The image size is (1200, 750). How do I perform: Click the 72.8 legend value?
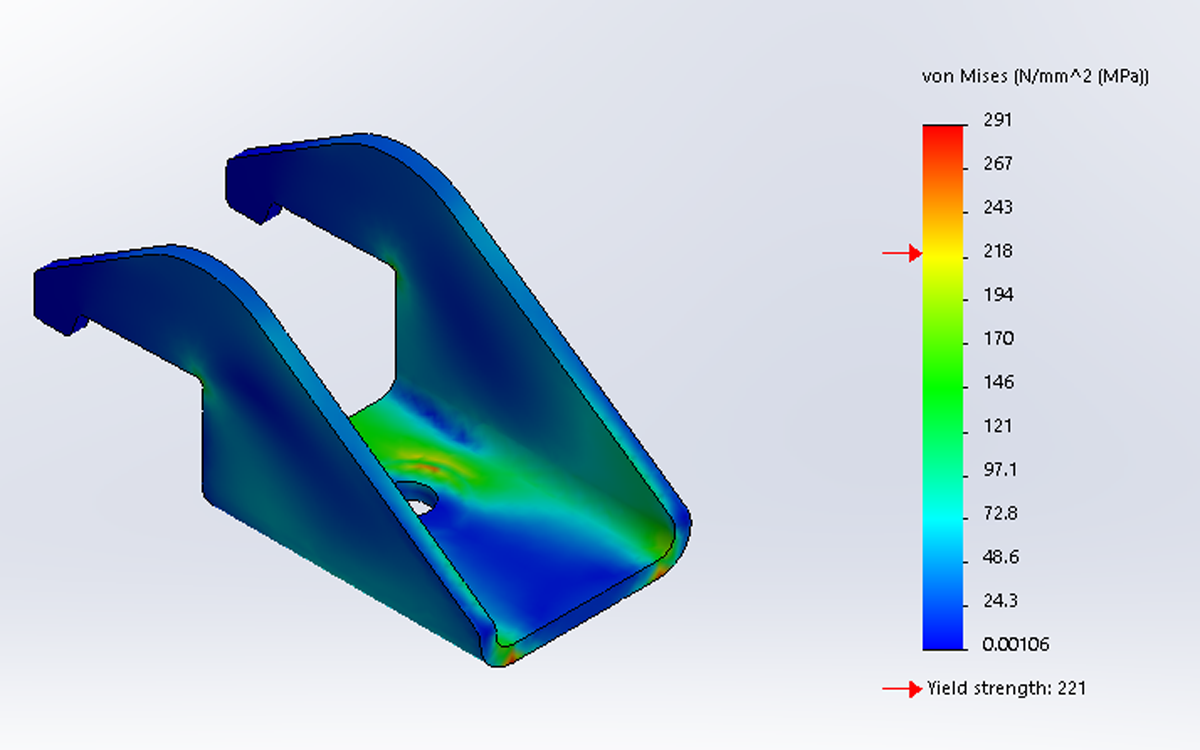click(1000, 513)
